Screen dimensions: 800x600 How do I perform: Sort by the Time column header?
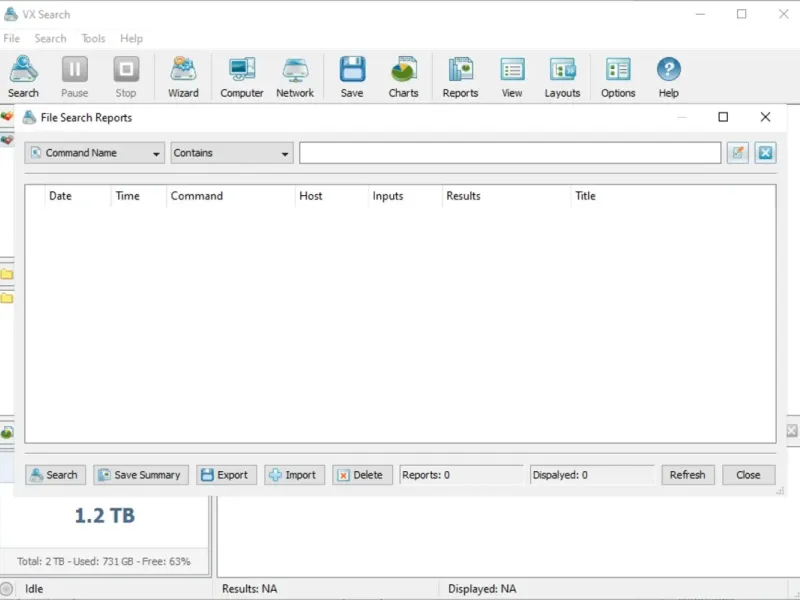point(138,196)
